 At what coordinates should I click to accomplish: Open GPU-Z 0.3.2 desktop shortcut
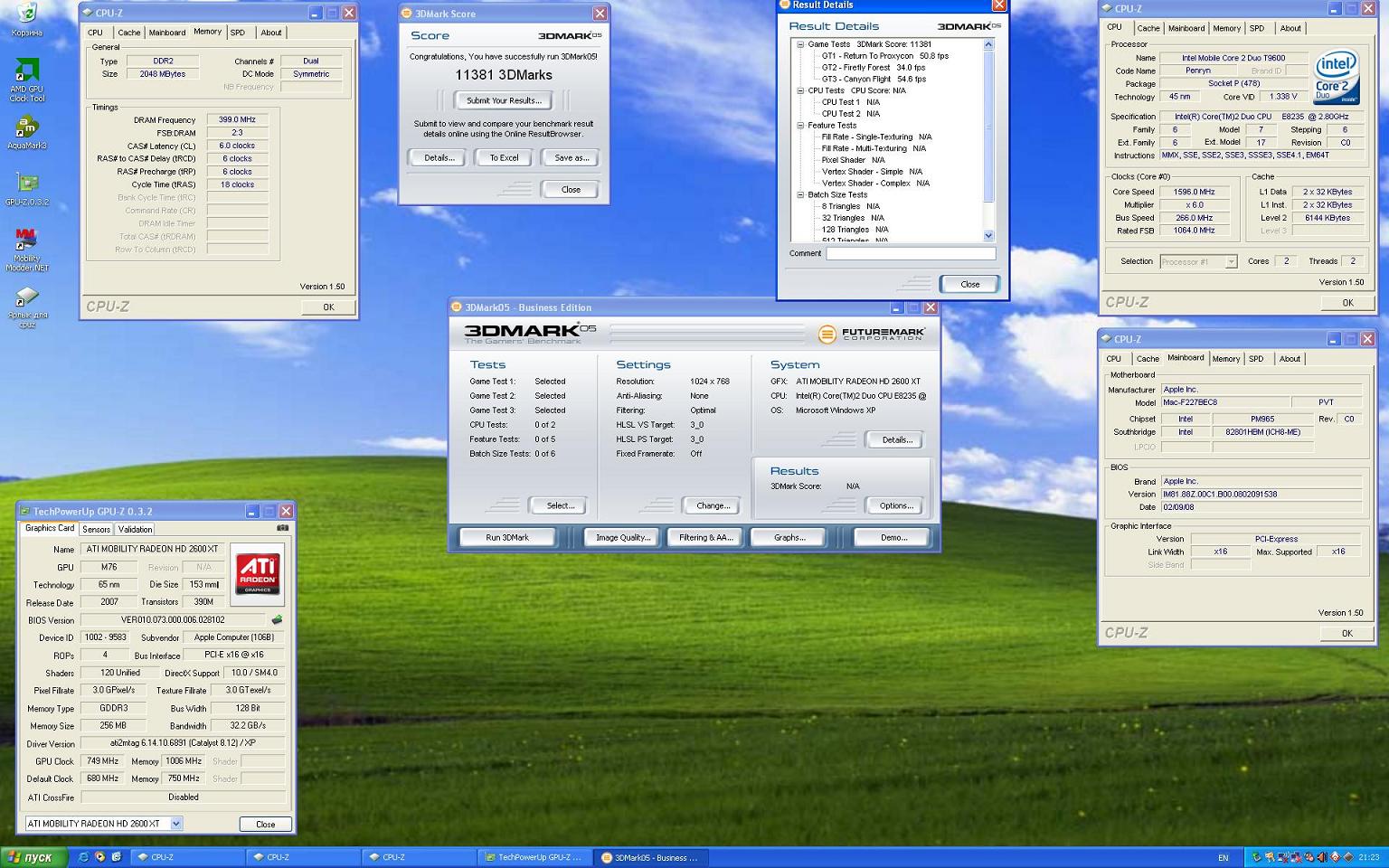pyautogui.click(x=26, y=190)
